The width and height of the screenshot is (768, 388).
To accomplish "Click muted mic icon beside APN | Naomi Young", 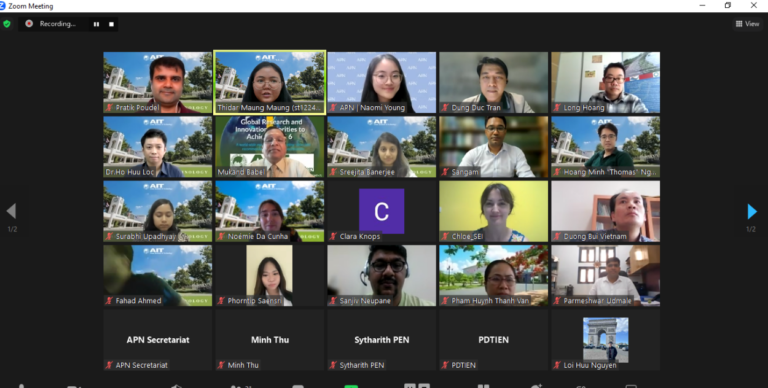I will (x=333, y=108).
